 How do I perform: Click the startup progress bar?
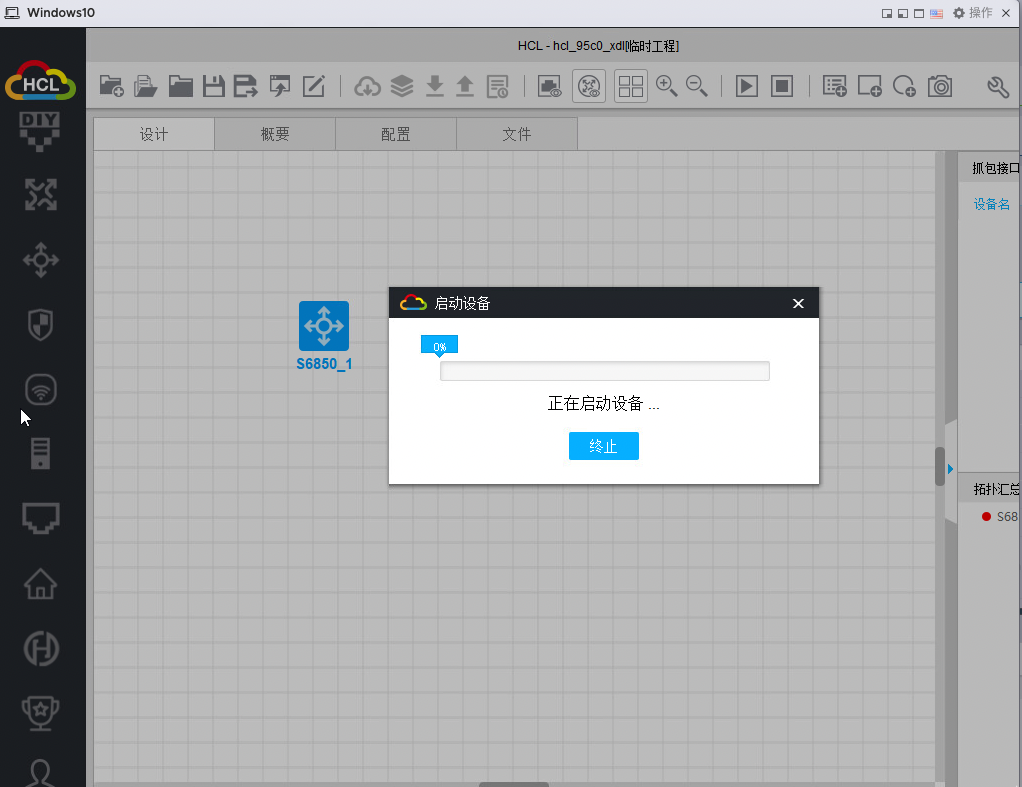(x=605, y=371)
